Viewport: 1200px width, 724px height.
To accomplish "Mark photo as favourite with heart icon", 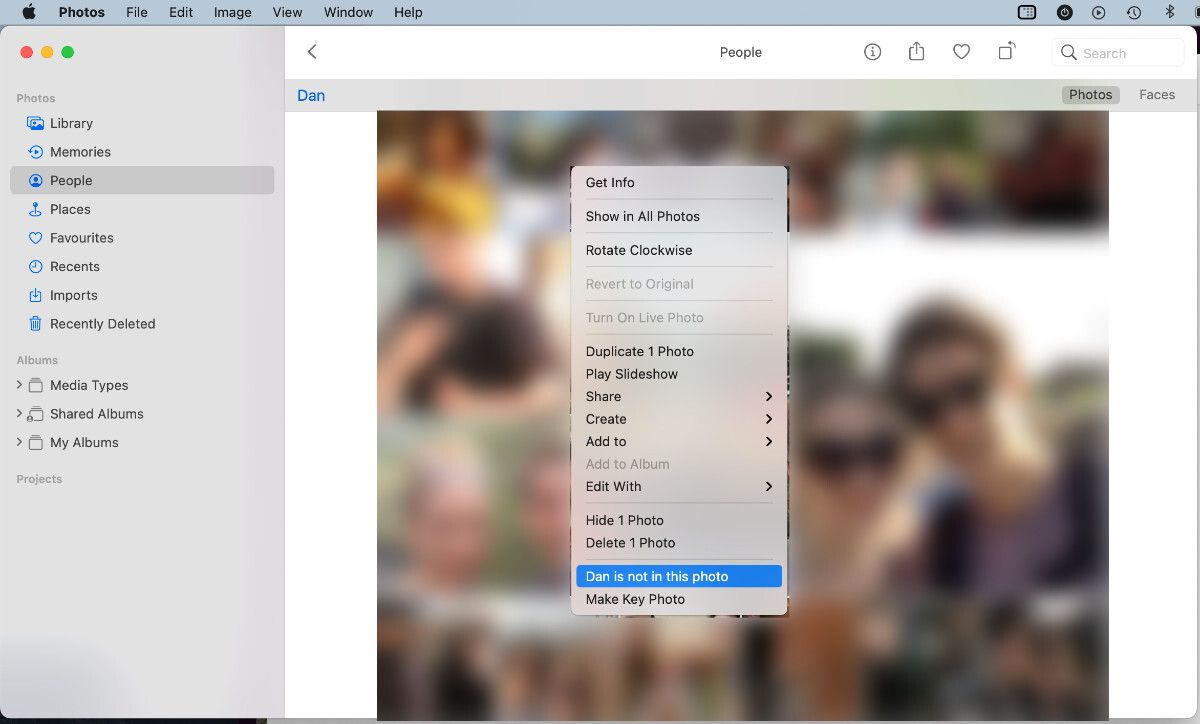I will tap(961, 52).
